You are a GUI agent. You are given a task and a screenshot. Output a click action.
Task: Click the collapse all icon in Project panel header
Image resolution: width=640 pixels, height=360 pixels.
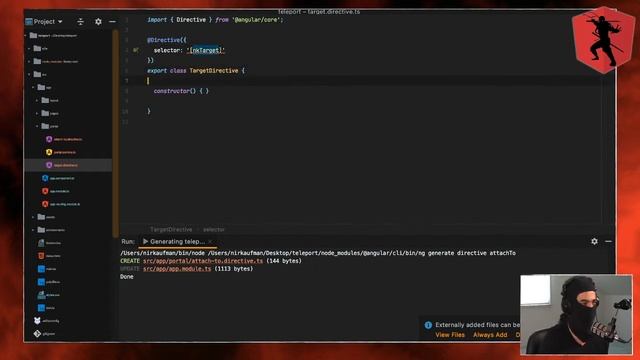[80, 22]
